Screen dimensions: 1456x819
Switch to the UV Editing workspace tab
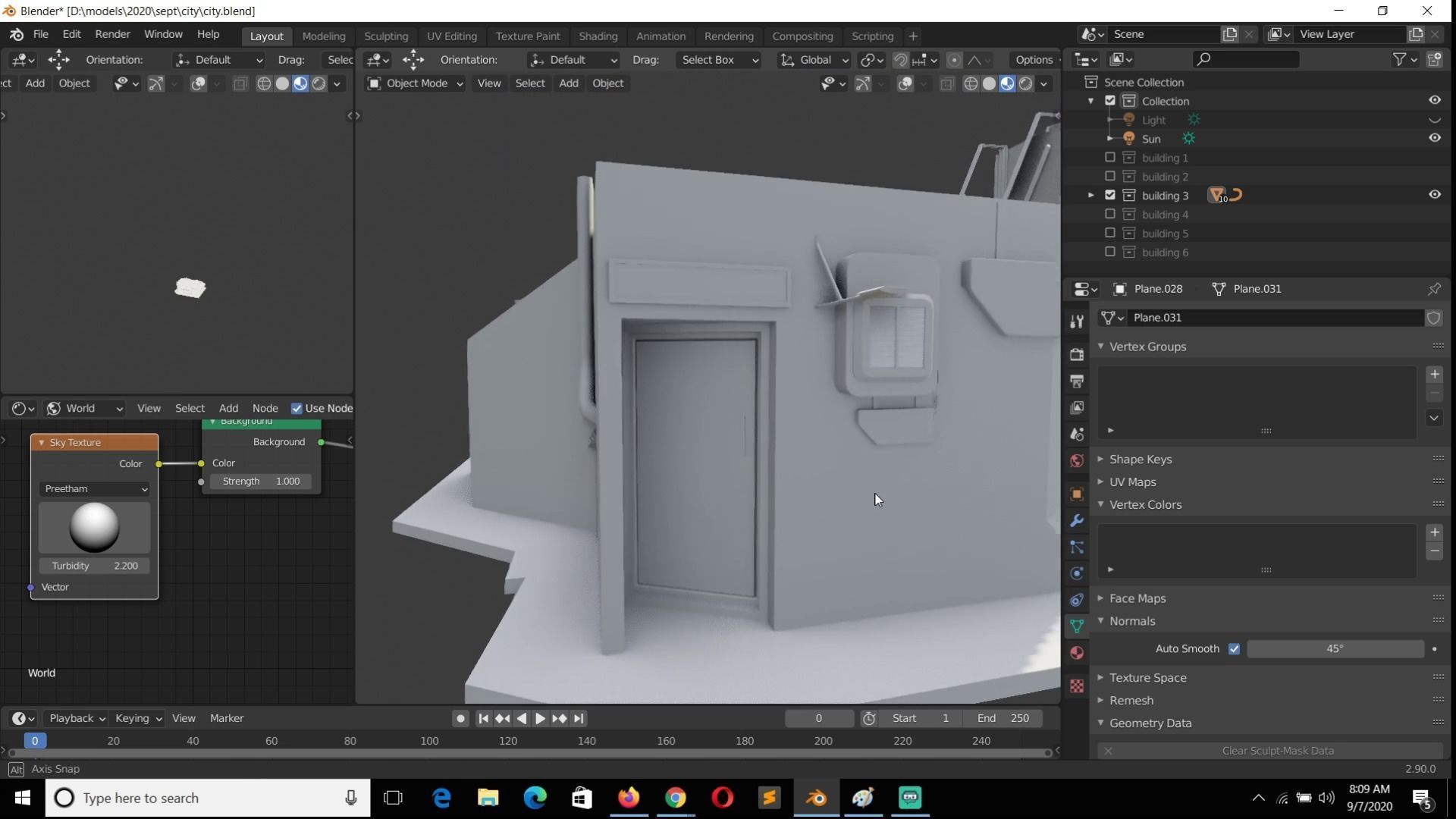click(451, 36)
